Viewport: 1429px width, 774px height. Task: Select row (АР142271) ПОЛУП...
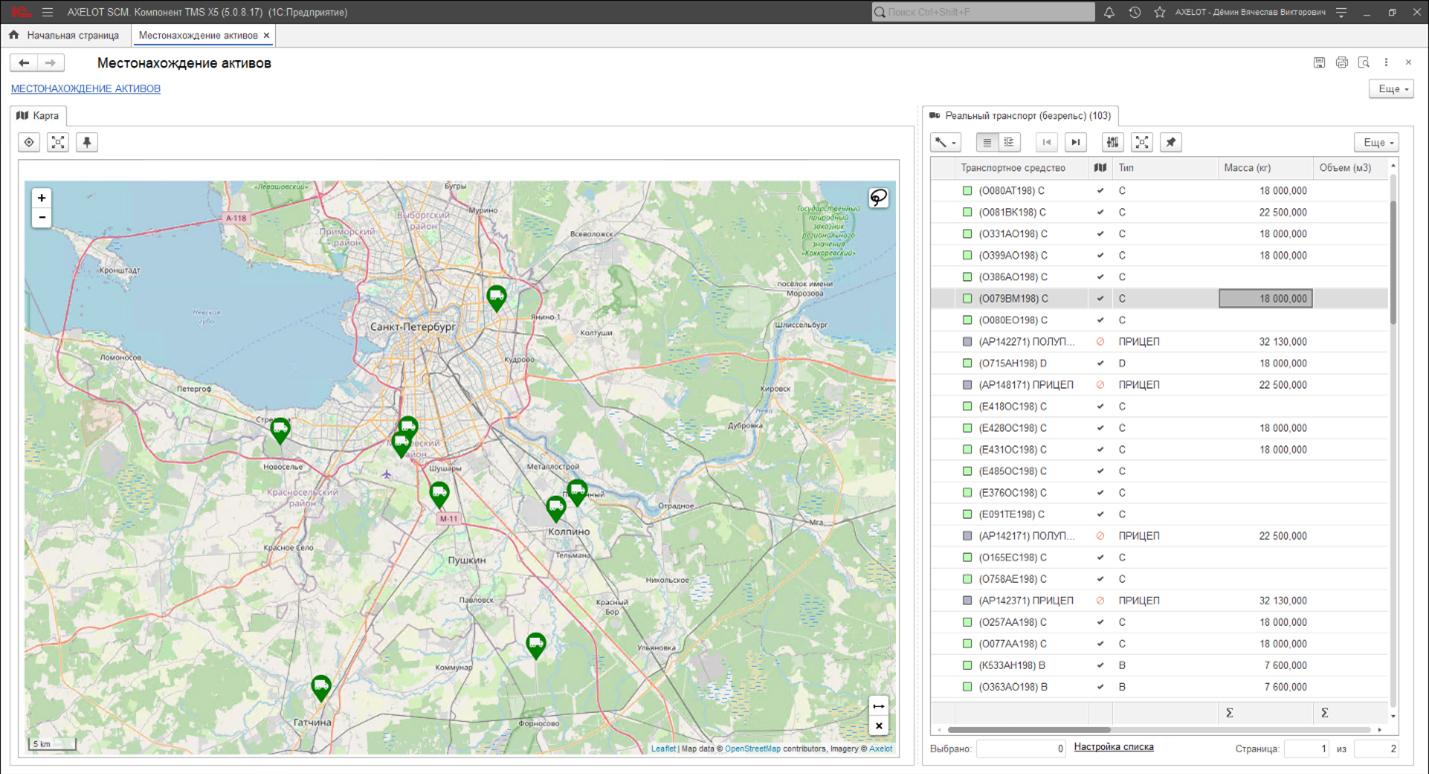tap(1160, 341)
